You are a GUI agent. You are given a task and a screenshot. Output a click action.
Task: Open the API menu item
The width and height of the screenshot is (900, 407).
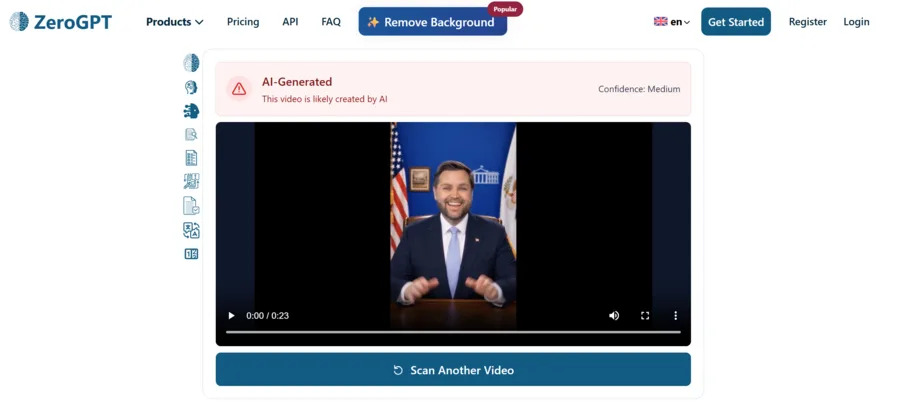click(290, 22)
